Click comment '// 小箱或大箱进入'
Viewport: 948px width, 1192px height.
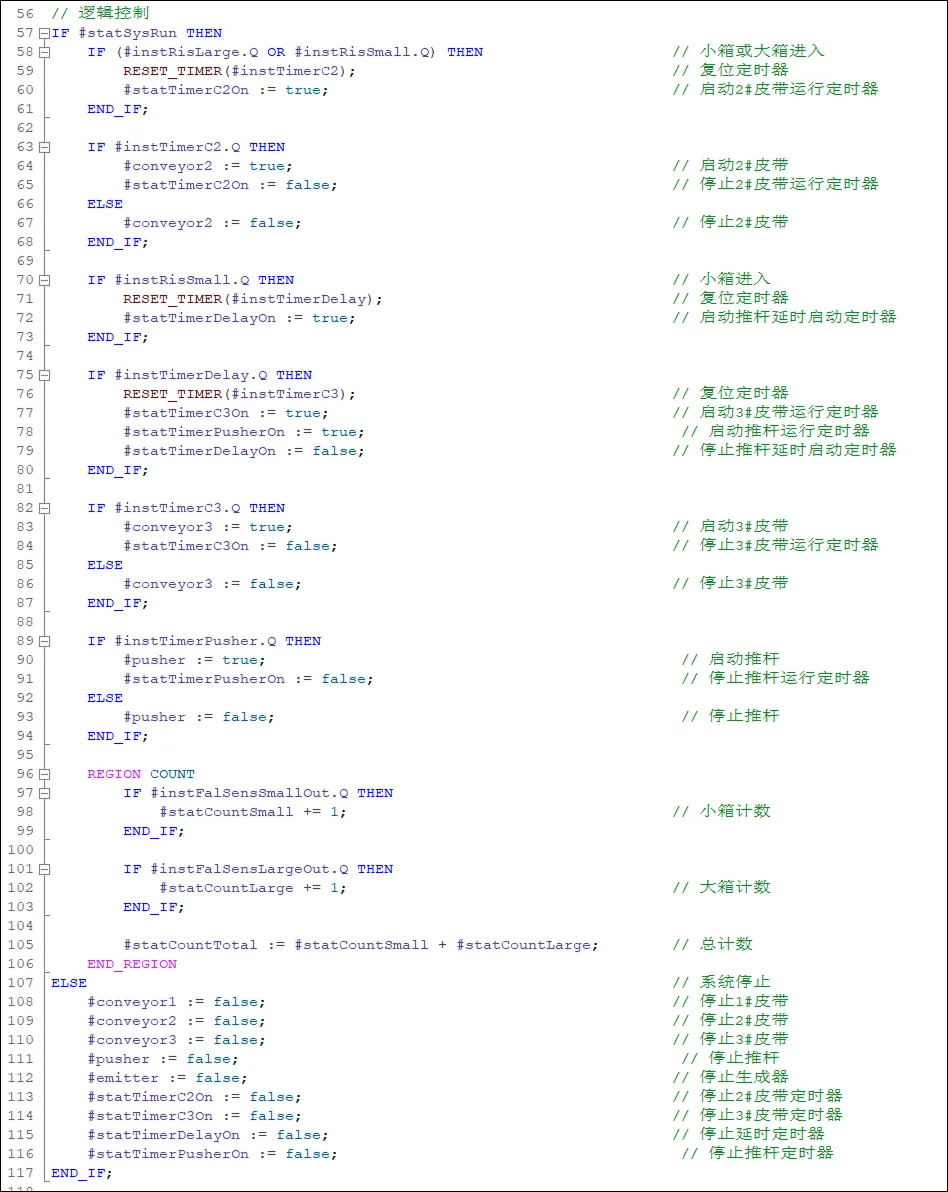tap(748, 52)
